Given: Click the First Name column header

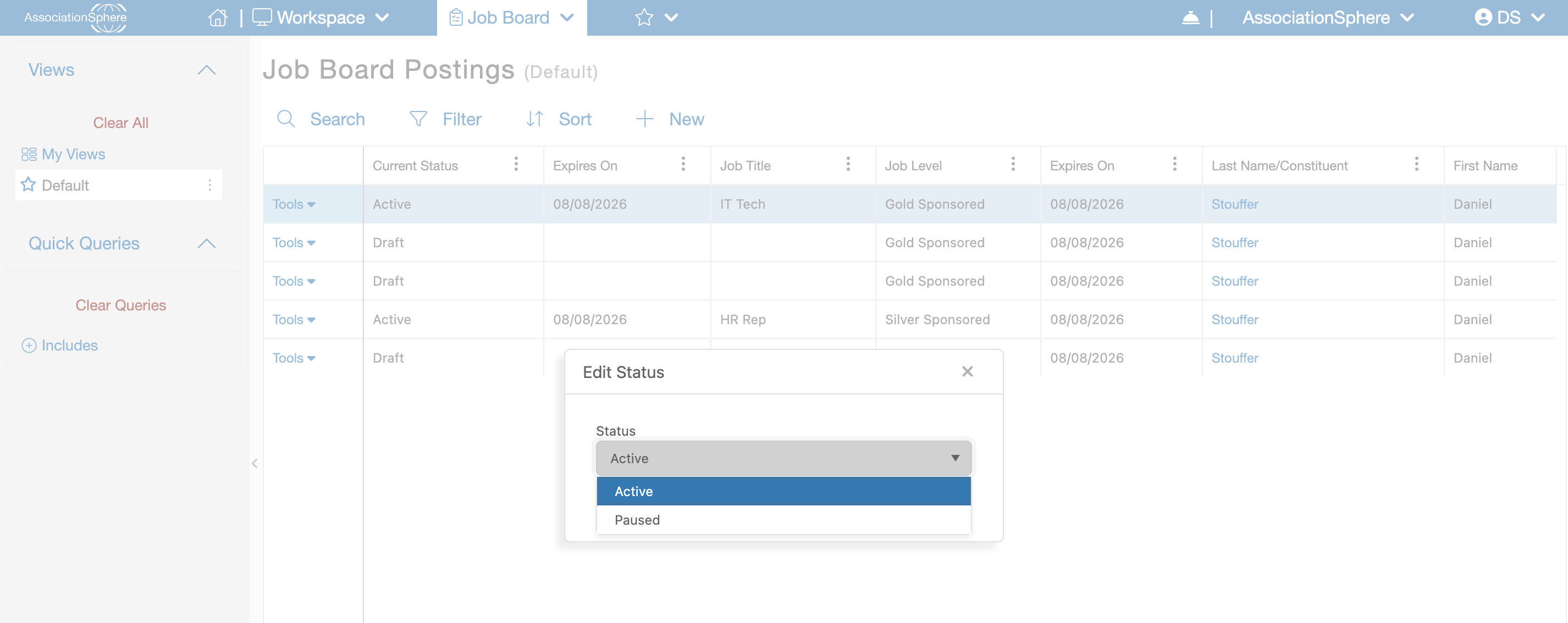Looking at the screenshot, I should (x=1485, y=165).
